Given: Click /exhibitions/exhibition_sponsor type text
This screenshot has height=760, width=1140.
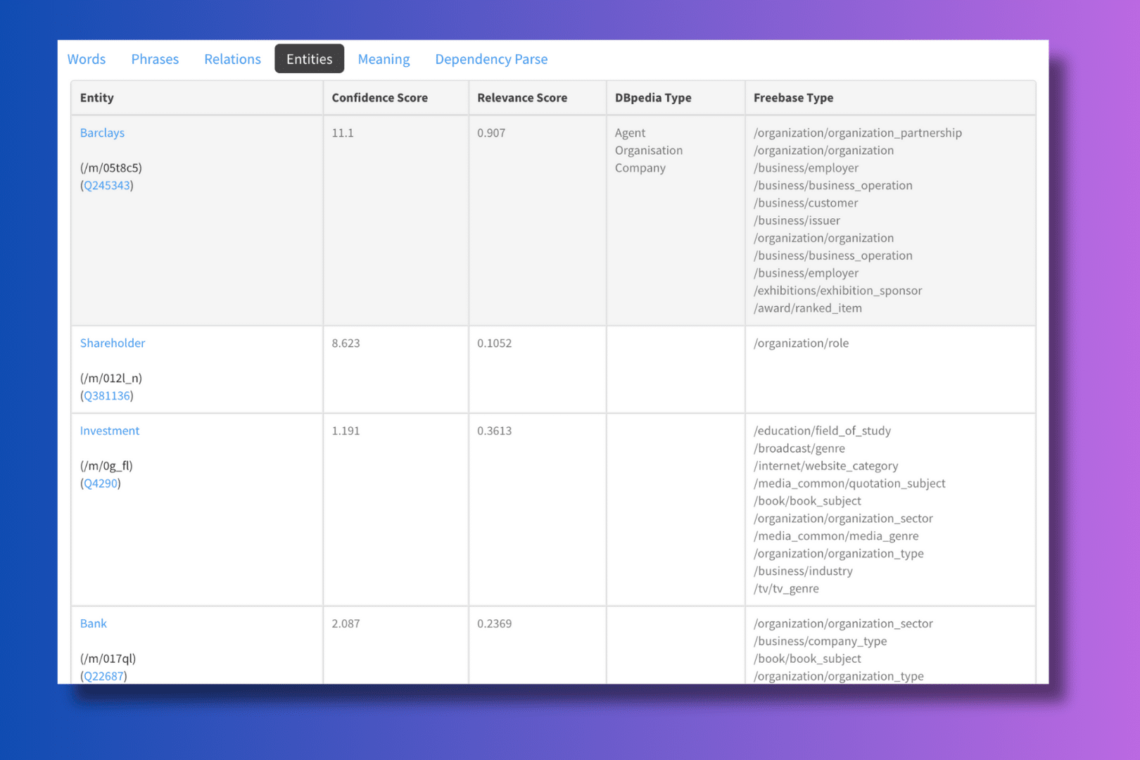Looking at the screenshot, I should point(838,290).
